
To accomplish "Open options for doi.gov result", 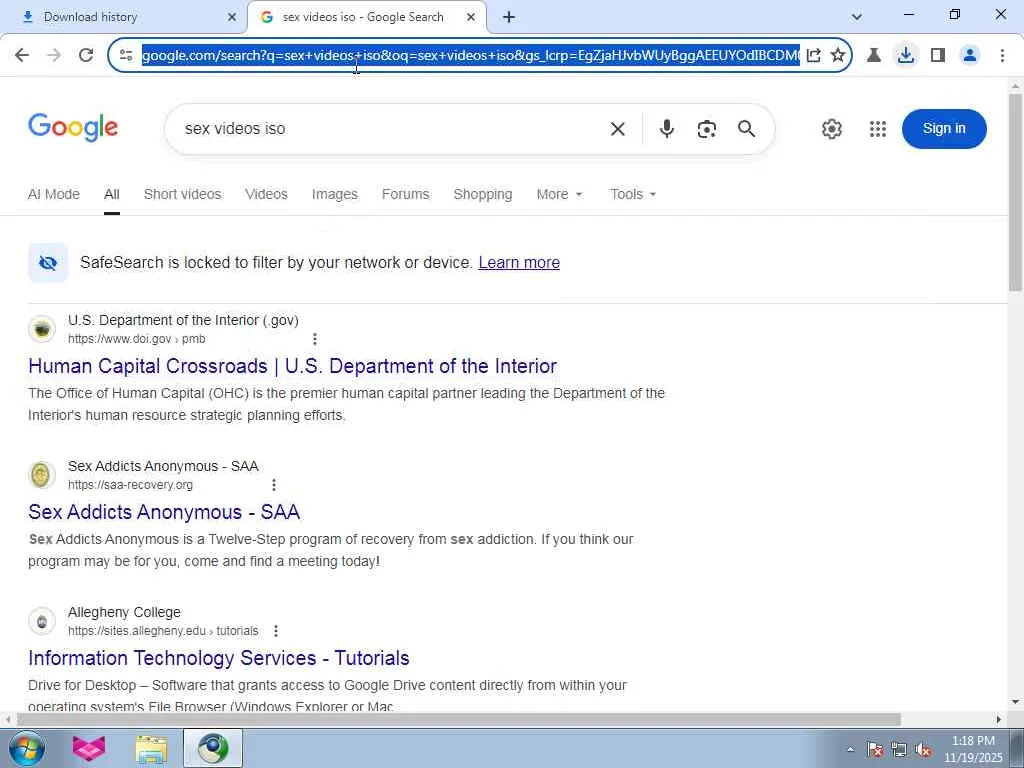I will coord(315,339).
